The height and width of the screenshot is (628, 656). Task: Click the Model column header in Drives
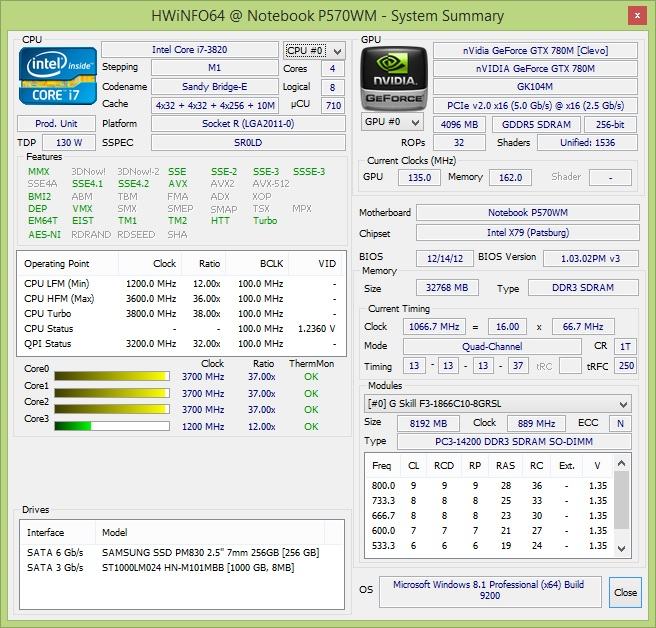[210, 533]
